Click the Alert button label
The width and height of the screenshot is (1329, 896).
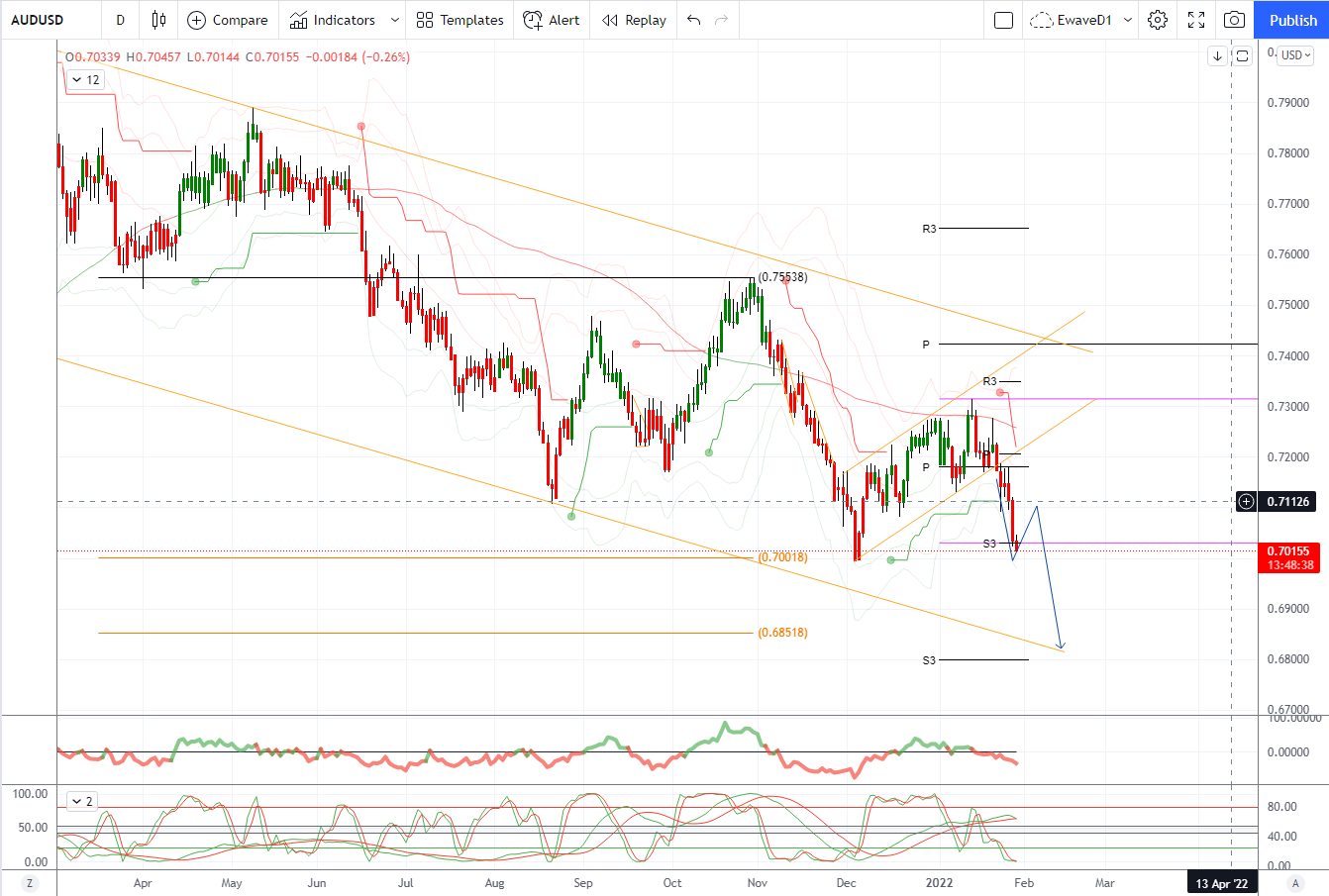pyautogui.click(x=564, y=20)
